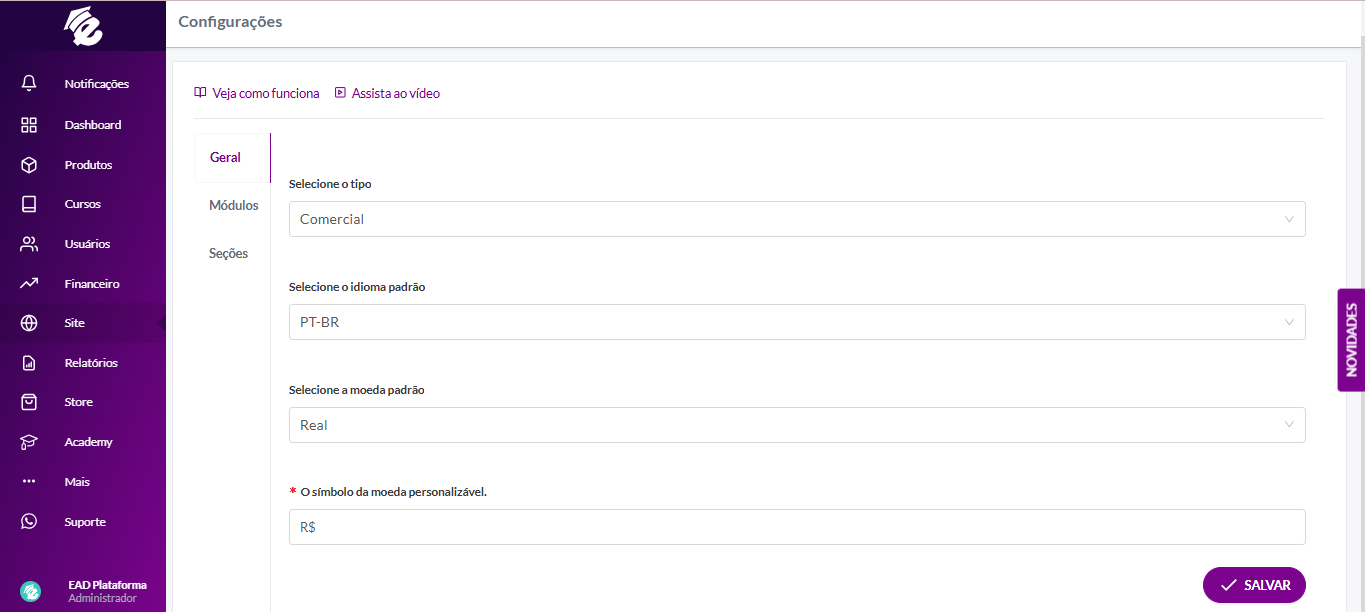Click the Configurações page title

coord(230,22)
